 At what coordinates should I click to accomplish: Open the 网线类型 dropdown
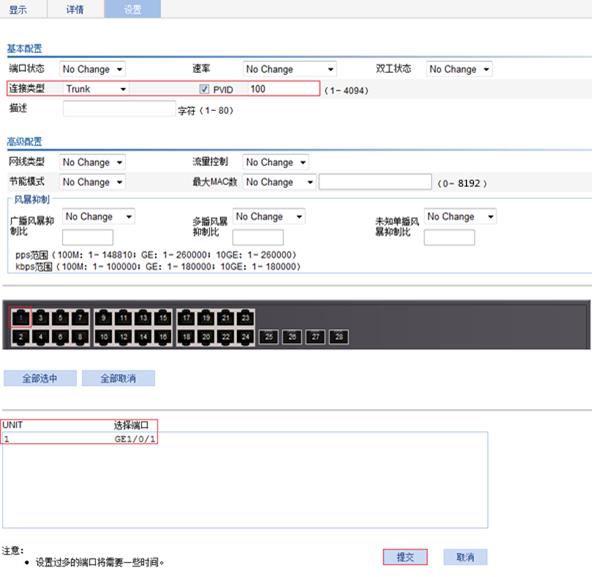tap(93, 162)
